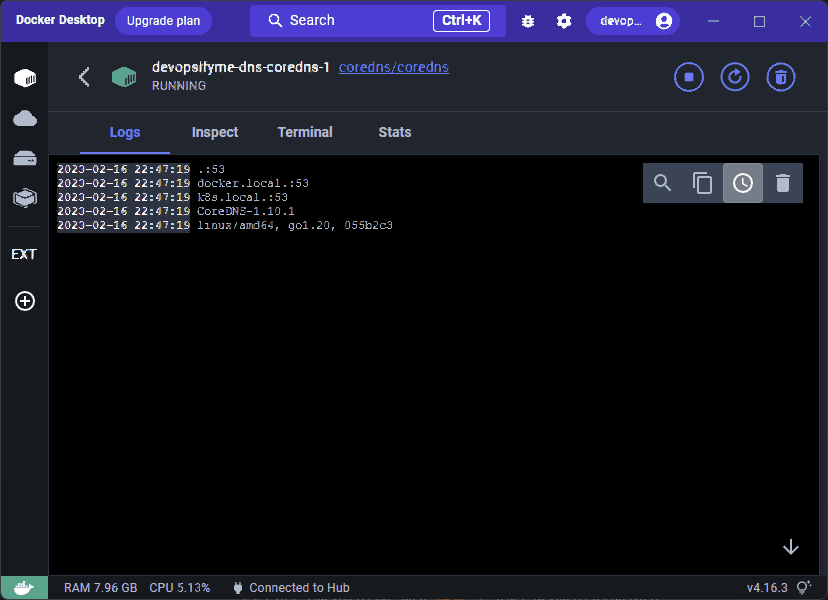Open the Containers section in the sidebar
The width and height of the screenshot is (828, 600).
pos(24,77)
